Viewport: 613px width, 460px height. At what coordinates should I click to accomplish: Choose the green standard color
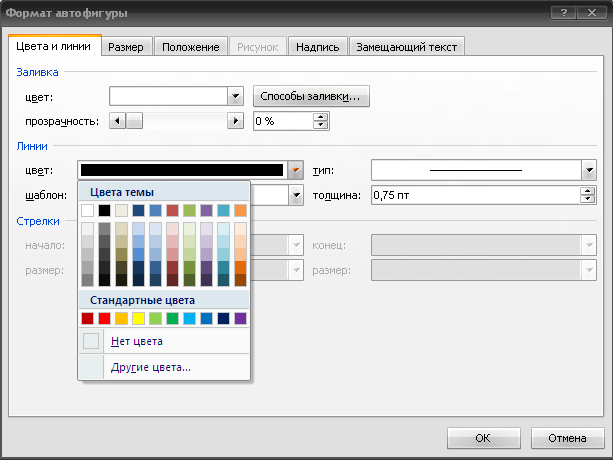click(172, 319)
